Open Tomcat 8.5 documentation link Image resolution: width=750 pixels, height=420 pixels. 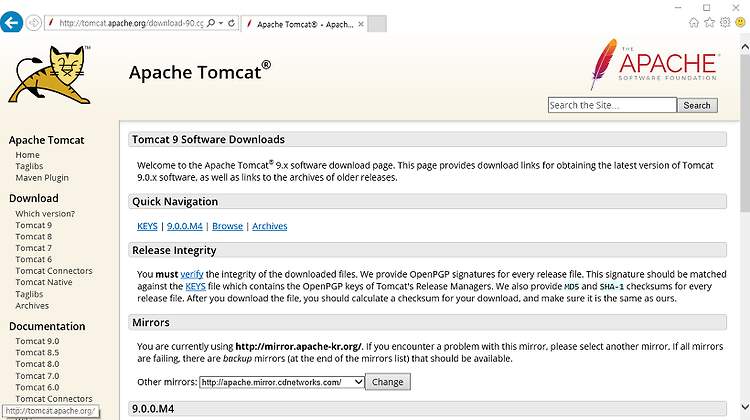tap(37, 353)
